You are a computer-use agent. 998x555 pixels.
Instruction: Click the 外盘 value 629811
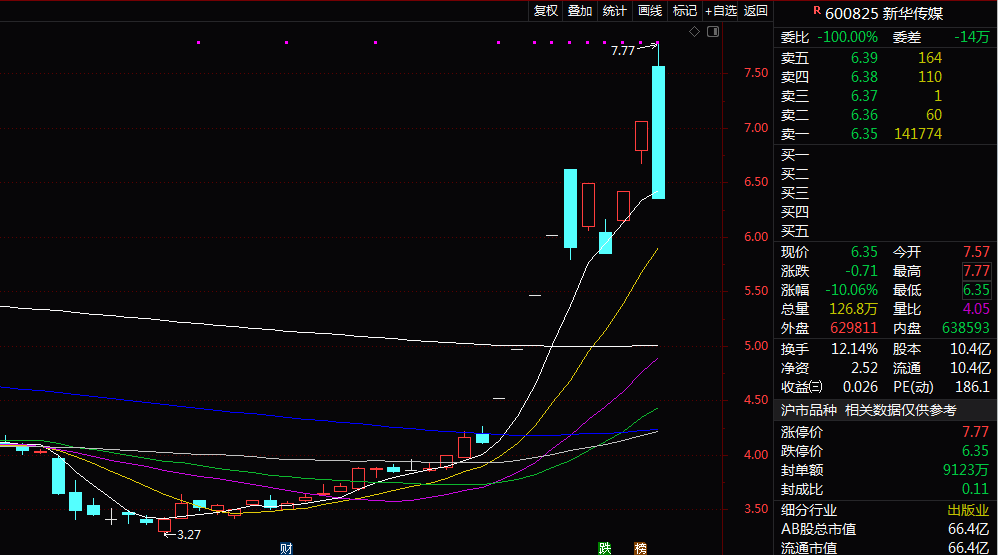click(x=854, y=328)
